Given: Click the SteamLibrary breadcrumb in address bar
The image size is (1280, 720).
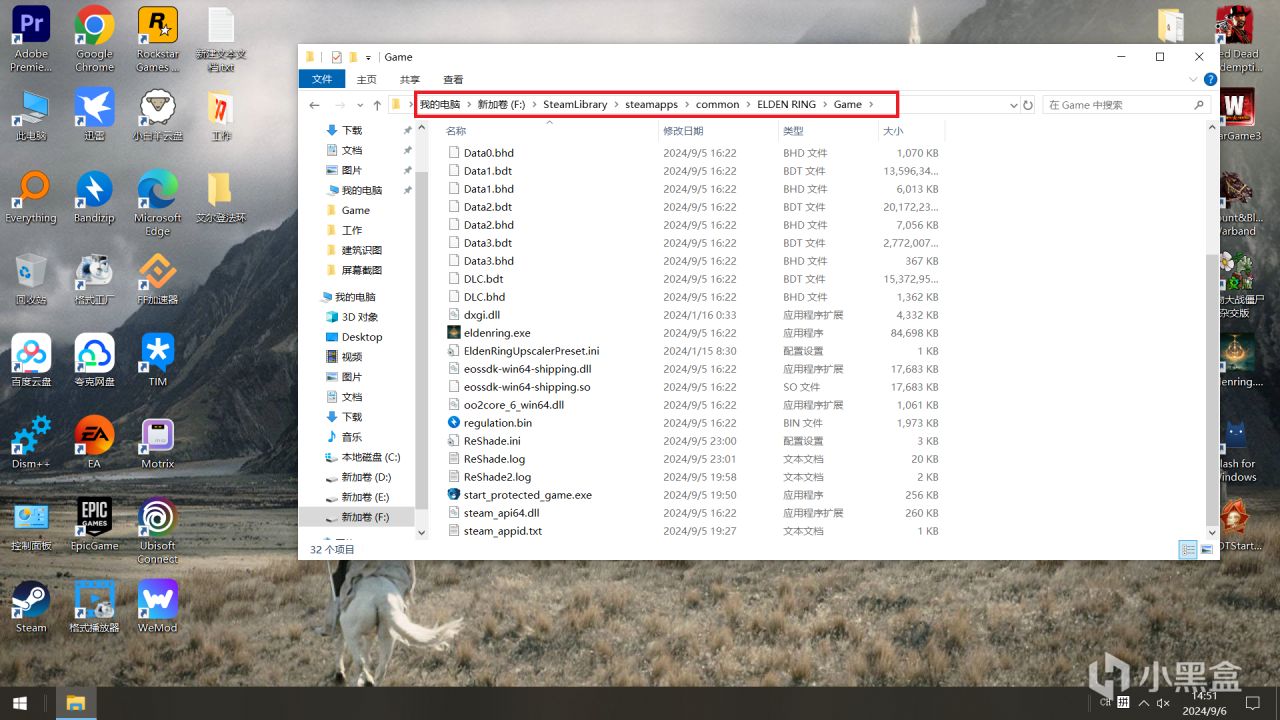Looking at the screenshot, I should coord(575,105).
